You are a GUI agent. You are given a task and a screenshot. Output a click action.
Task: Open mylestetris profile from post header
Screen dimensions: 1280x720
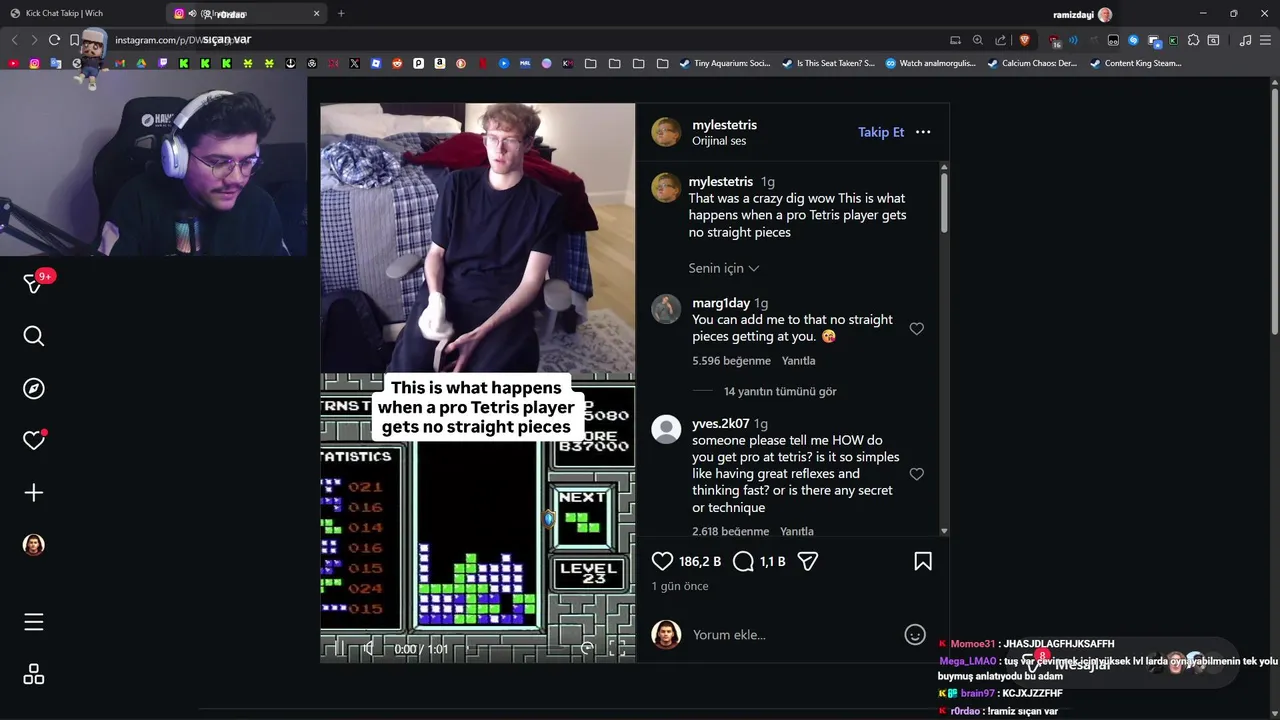[724, 125]
